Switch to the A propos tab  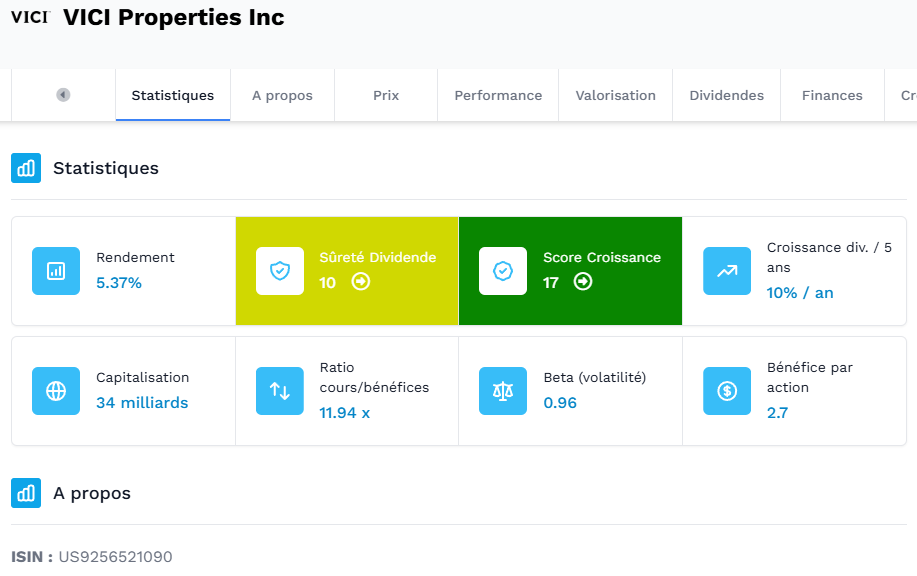click(x=282, y=95)
